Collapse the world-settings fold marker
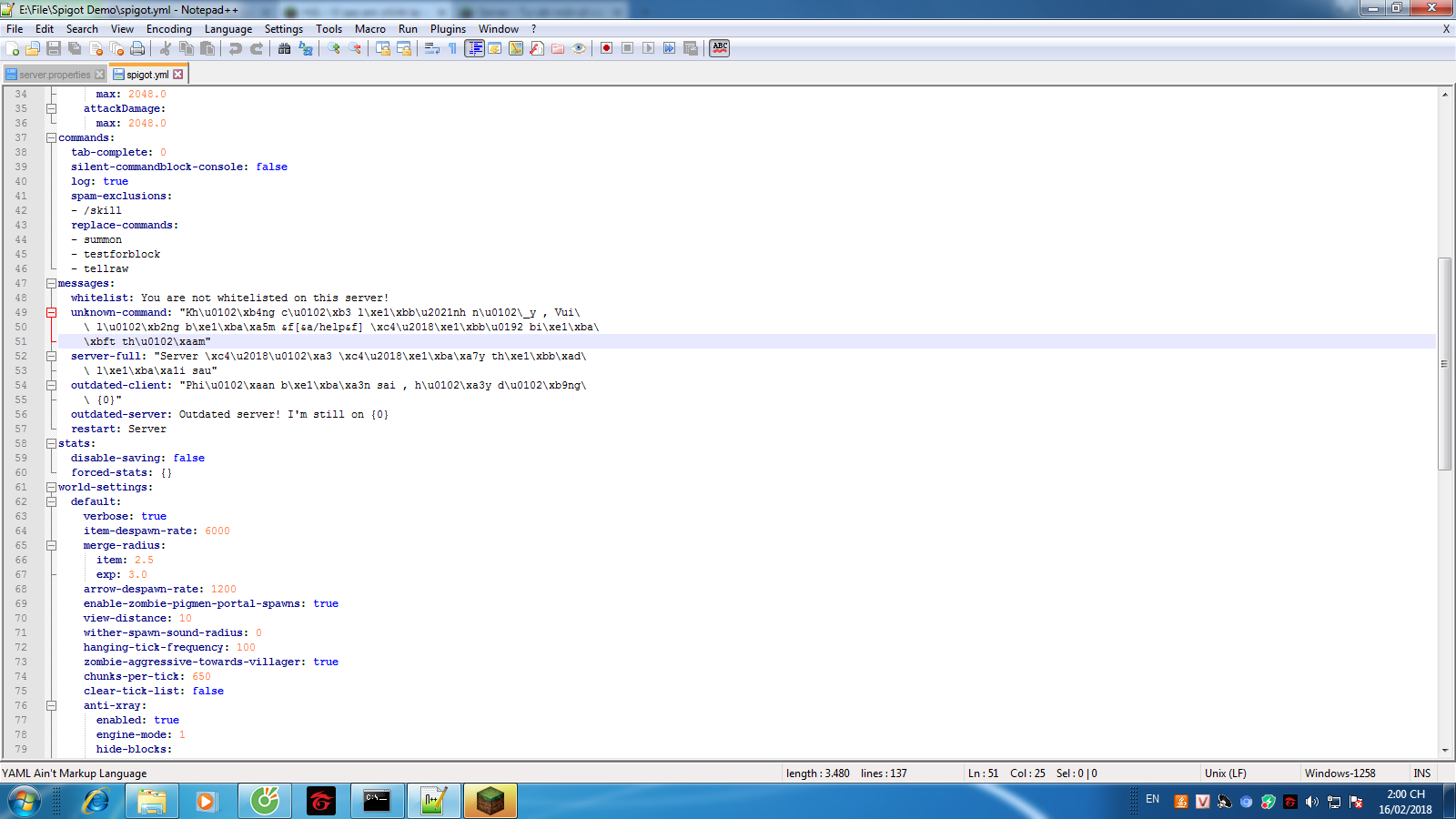 pos(52,488)
